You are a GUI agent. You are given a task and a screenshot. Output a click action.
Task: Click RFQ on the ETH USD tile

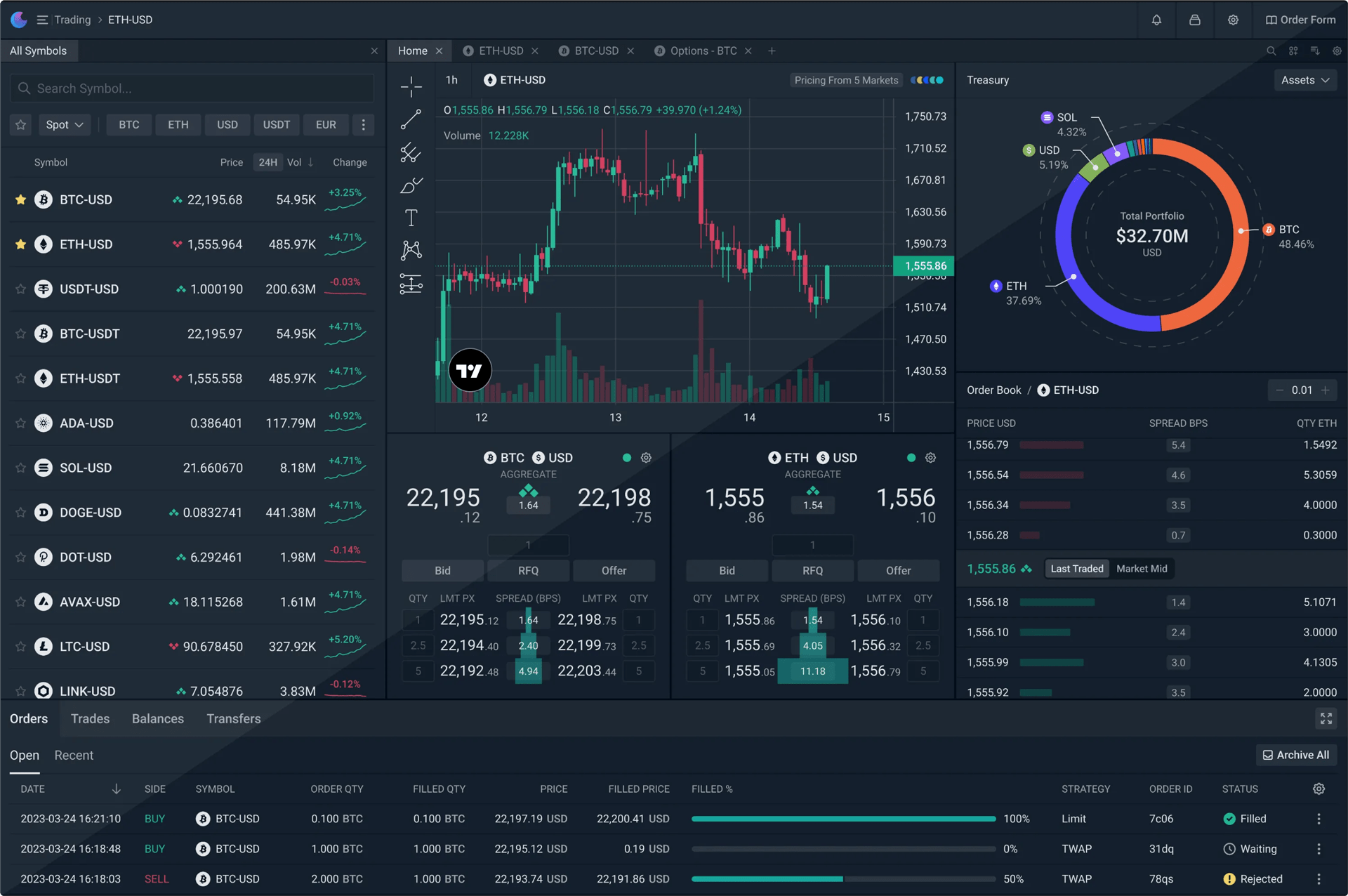[x=812, y=571]
